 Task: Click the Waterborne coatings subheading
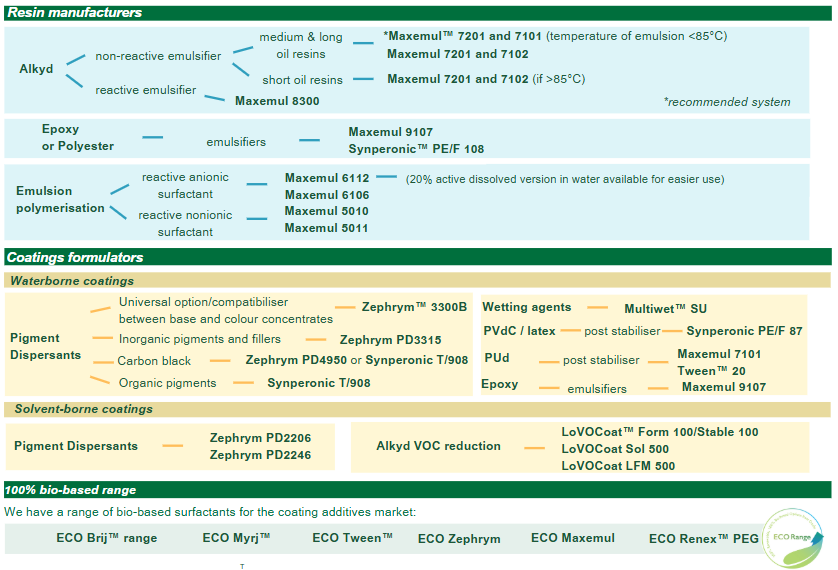coord(74,281)
